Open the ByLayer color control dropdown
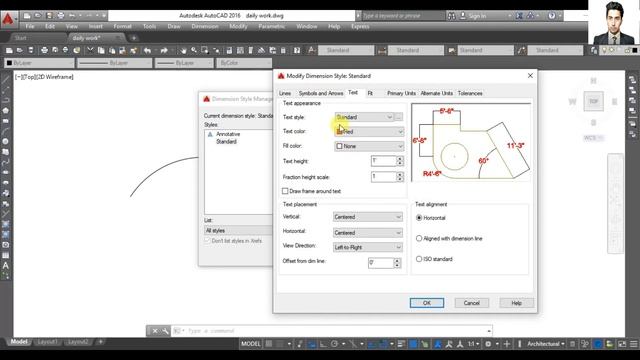This screenshot has height=360, width=640. [x=40, y=63]
